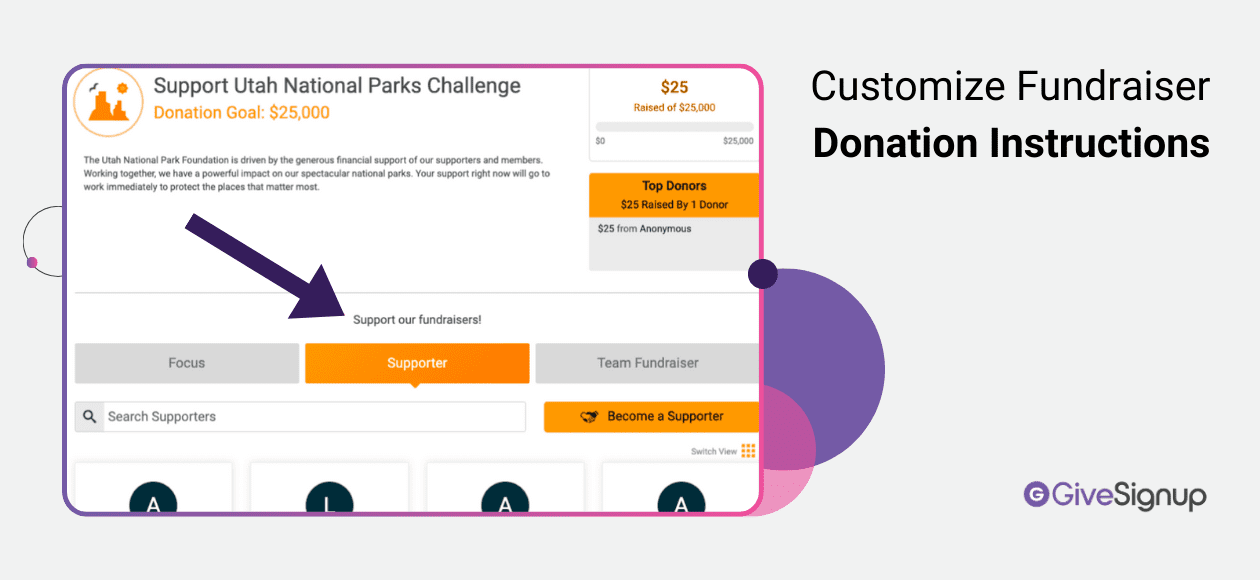Select the Switch View grid icon

750,451
